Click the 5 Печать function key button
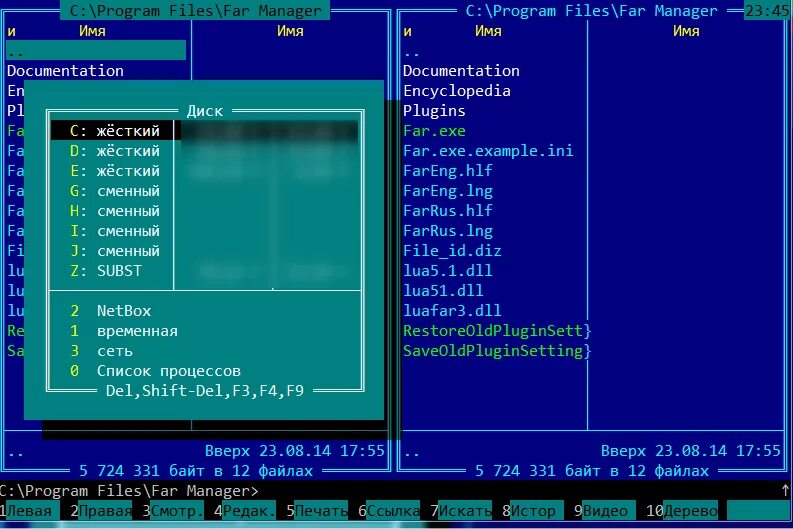 (317, 510)
